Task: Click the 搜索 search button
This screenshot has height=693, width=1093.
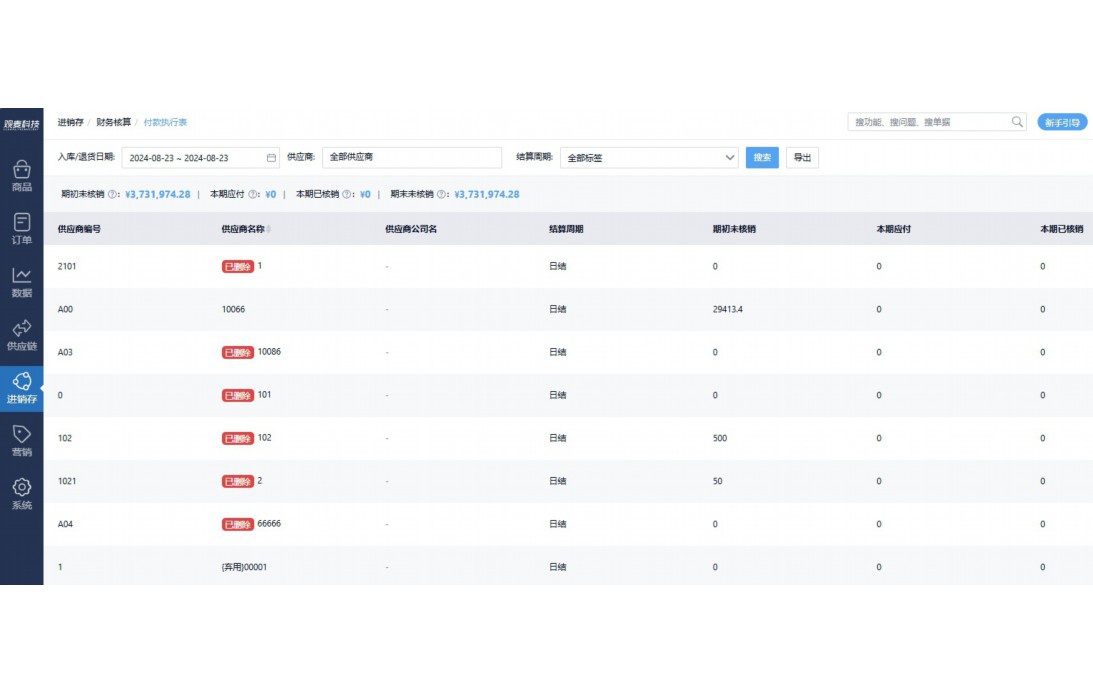Action: pyautogui.click(x=761, y=157)
